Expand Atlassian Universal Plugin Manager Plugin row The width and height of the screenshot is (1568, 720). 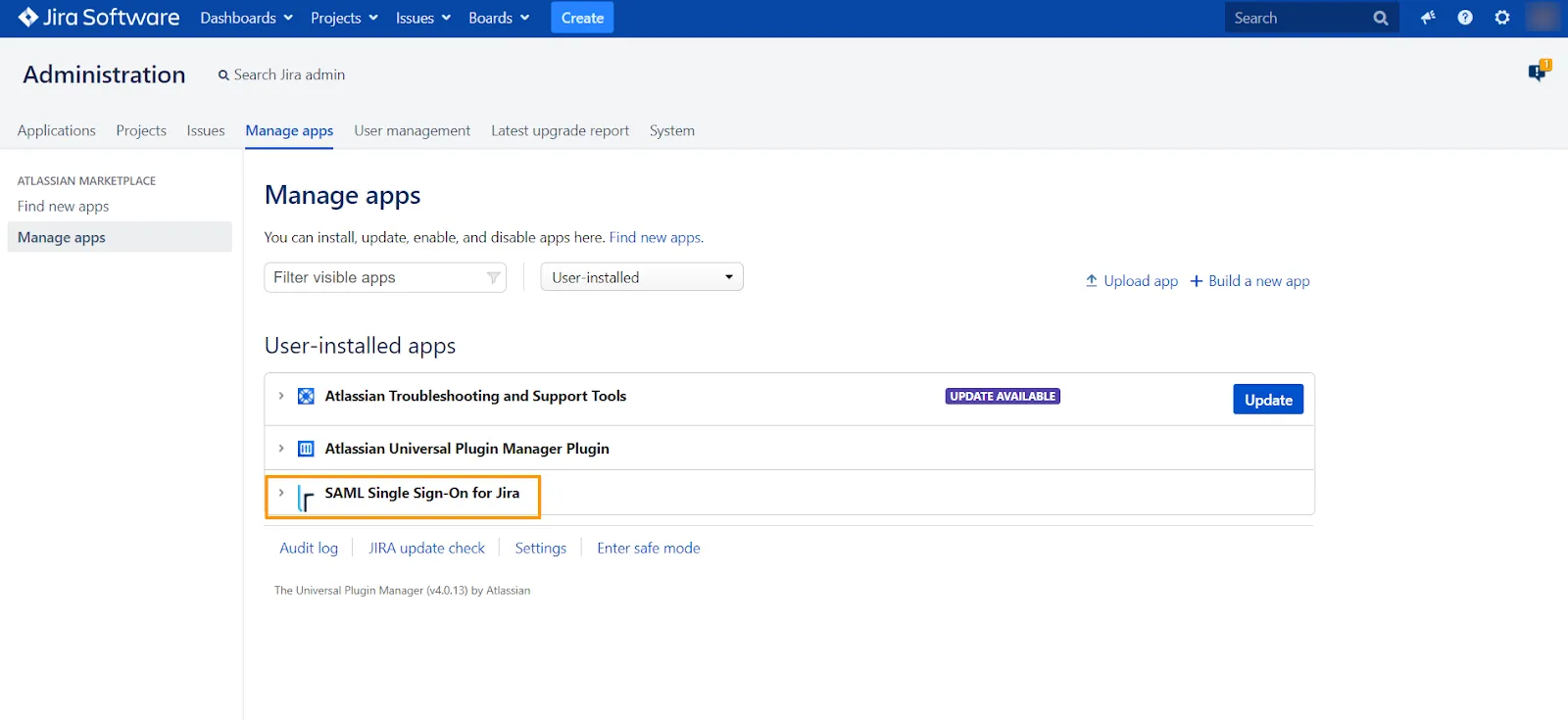(x=281, y=449)
